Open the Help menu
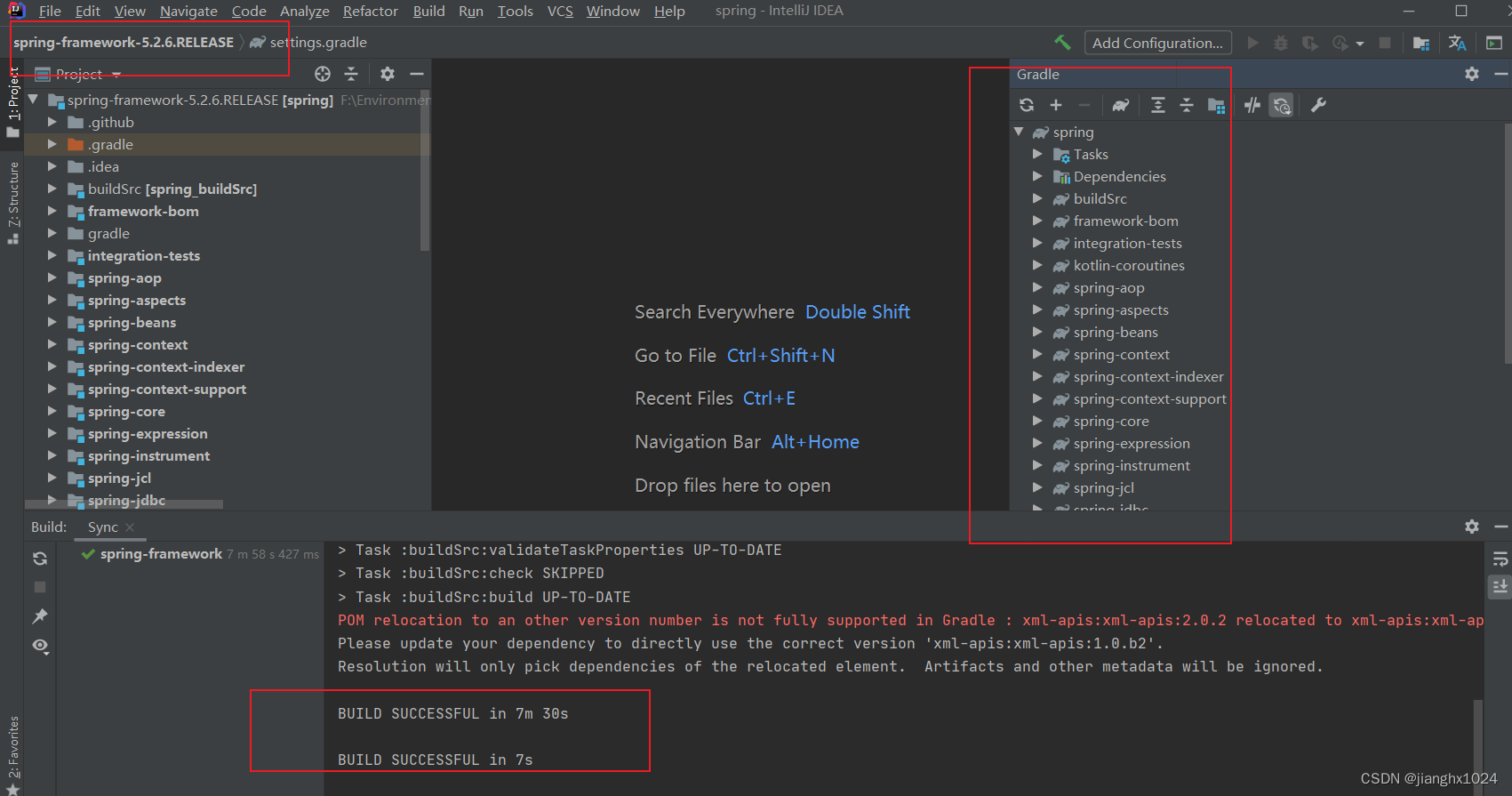This screenshot has height=796, width=1512. click(669, 11)
